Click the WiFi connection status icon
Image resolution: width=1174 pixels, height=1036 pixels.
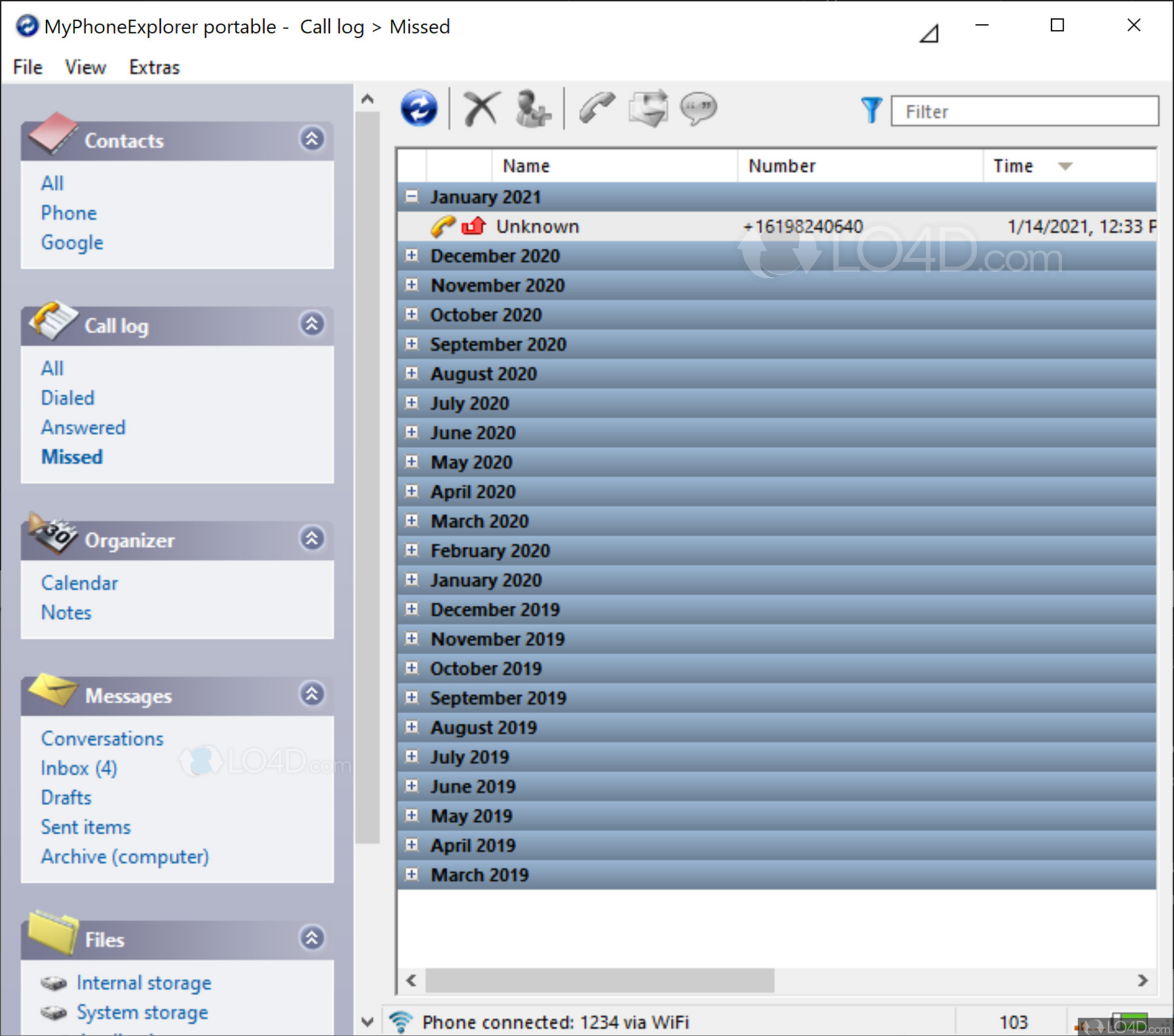pos(400,1022)
